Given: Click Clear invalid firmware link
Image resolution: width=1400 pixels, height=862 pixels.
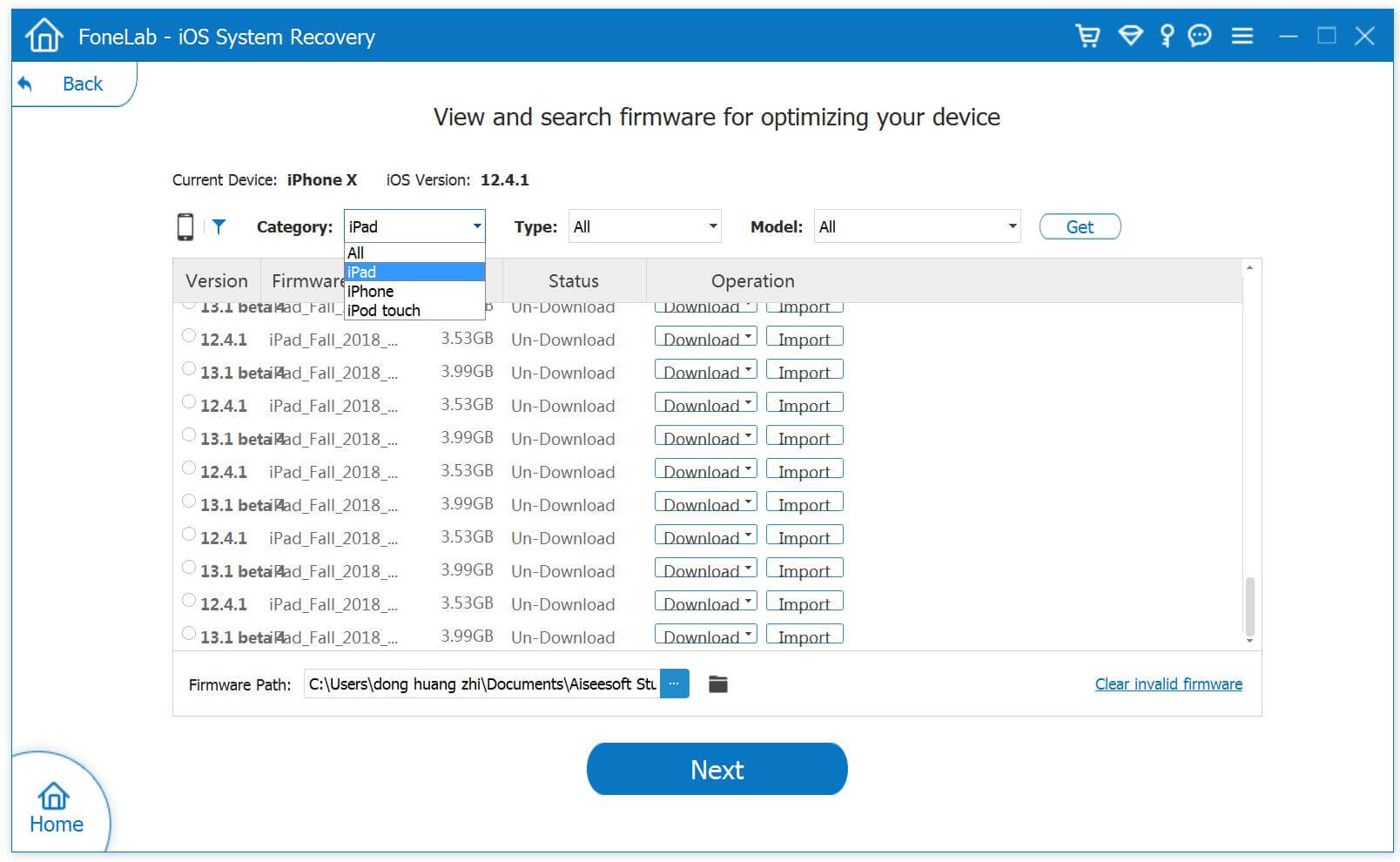Looking at the screenshot, I should tap(1168, 684).
